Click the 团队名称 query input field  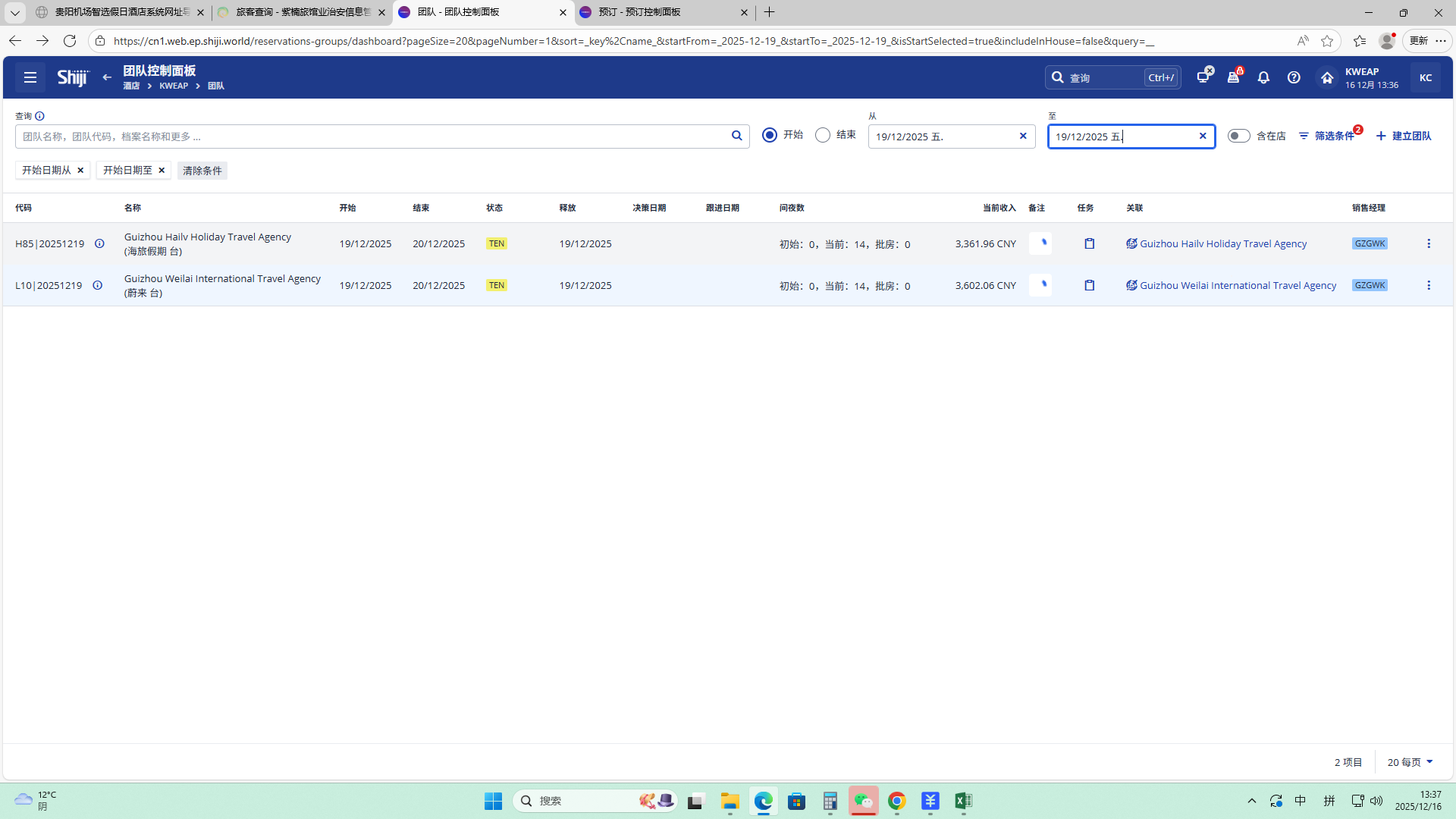point(372,136)
